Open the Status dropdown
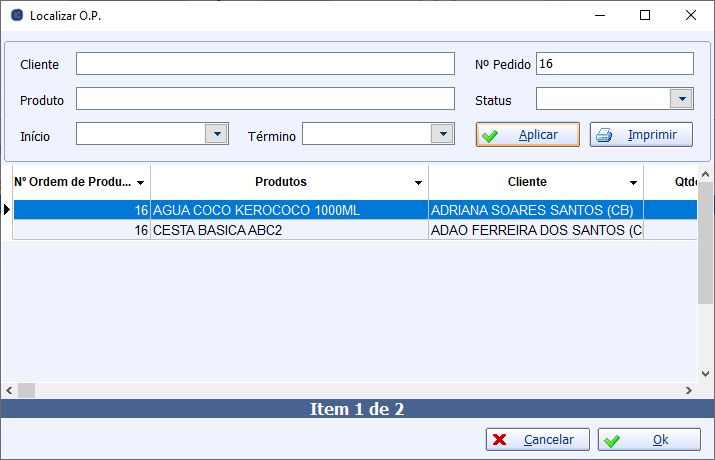715x460 pixels. click(681, 98)
